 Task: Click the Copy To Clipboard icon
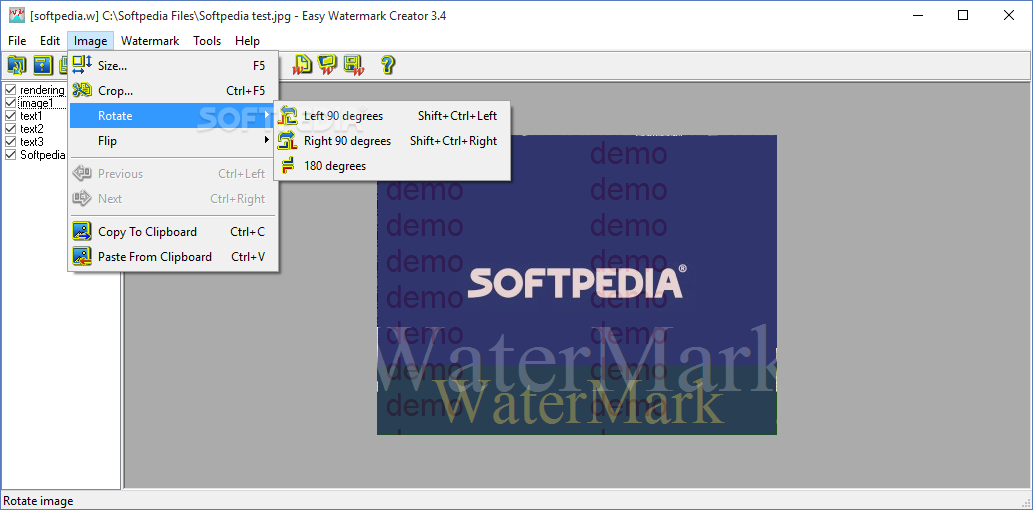[82, 231]
